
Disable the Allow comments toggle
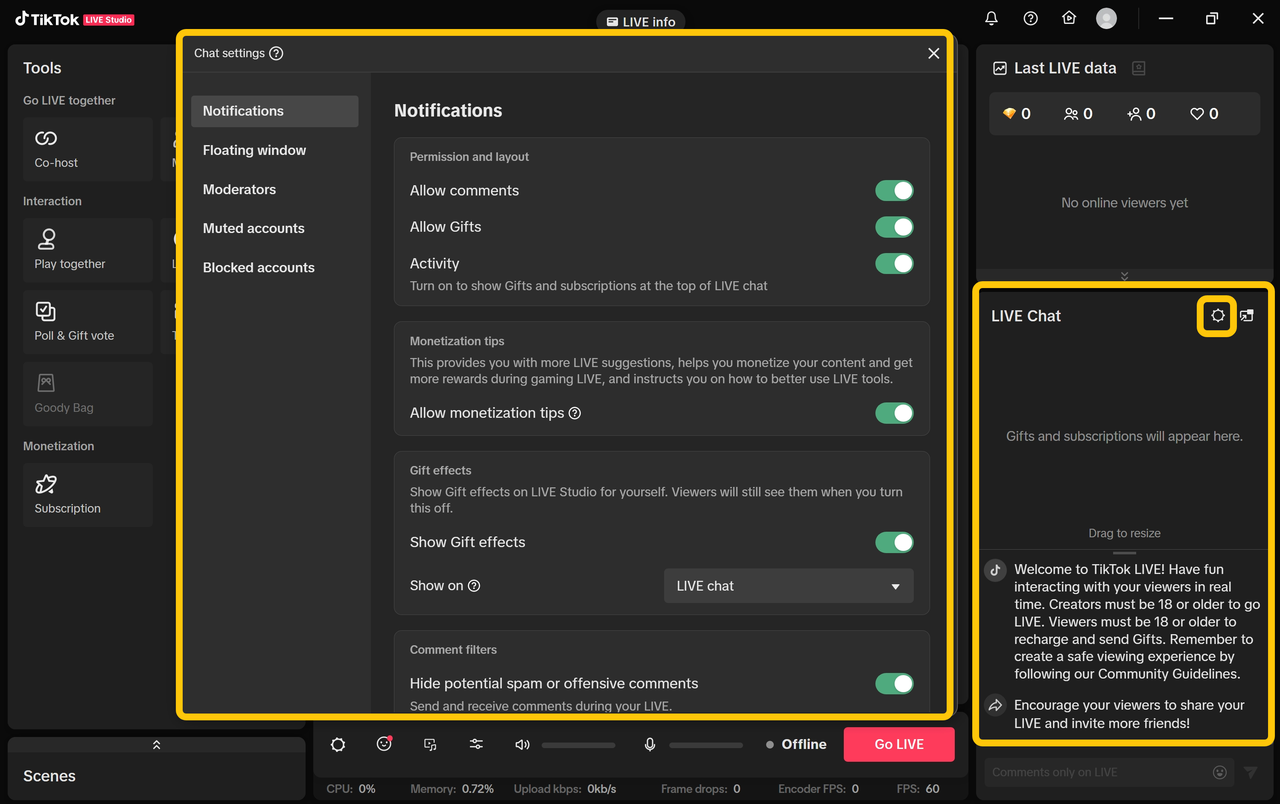894,191
